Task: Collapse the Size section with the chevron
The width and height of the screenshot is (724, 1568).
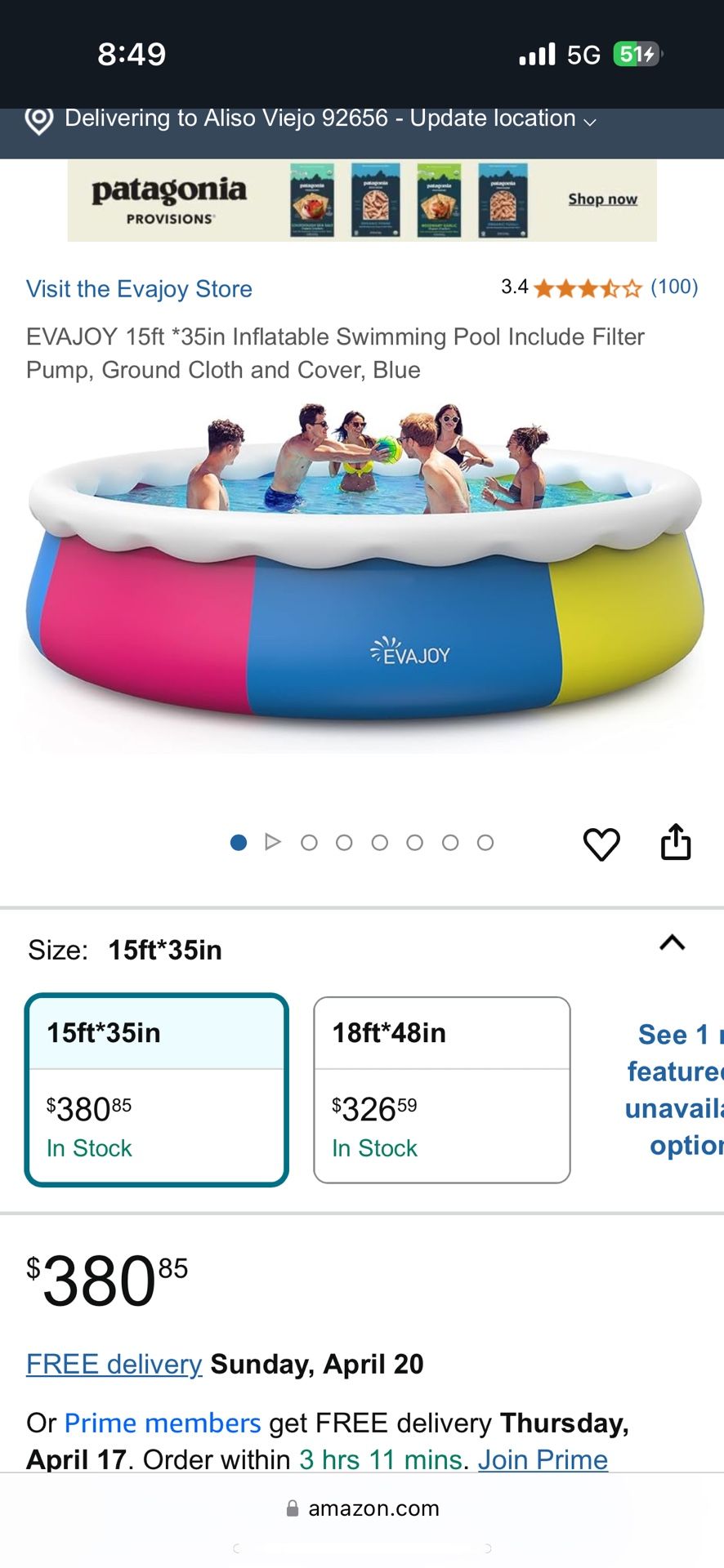Action: coord(672,943)
